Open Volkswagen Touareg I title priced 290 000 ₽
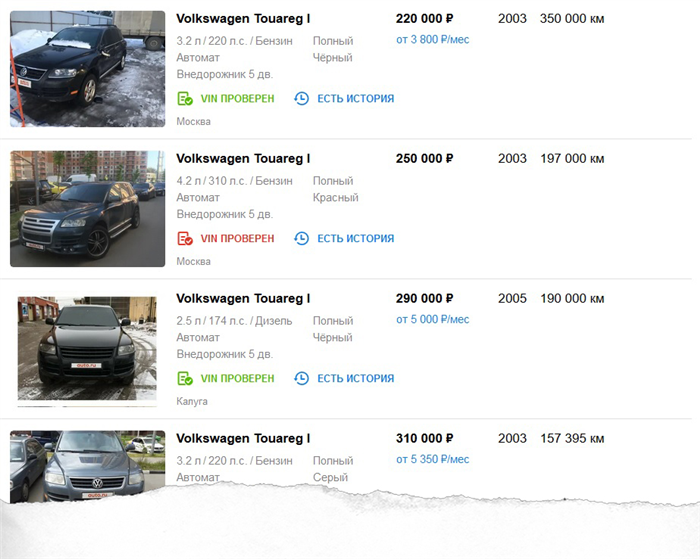This screenshot has width=700, height=559. [243, 298]
